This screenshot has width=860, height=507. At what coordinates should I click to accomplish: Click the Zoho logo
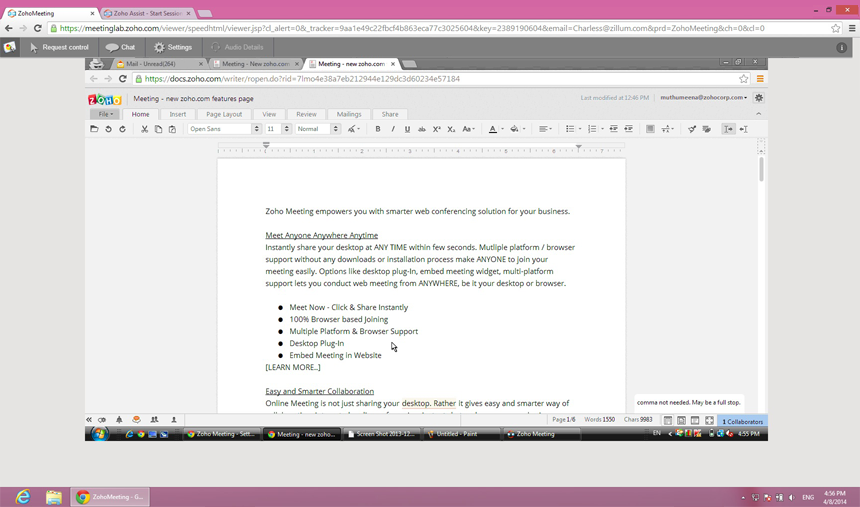(x=105, y=99)
